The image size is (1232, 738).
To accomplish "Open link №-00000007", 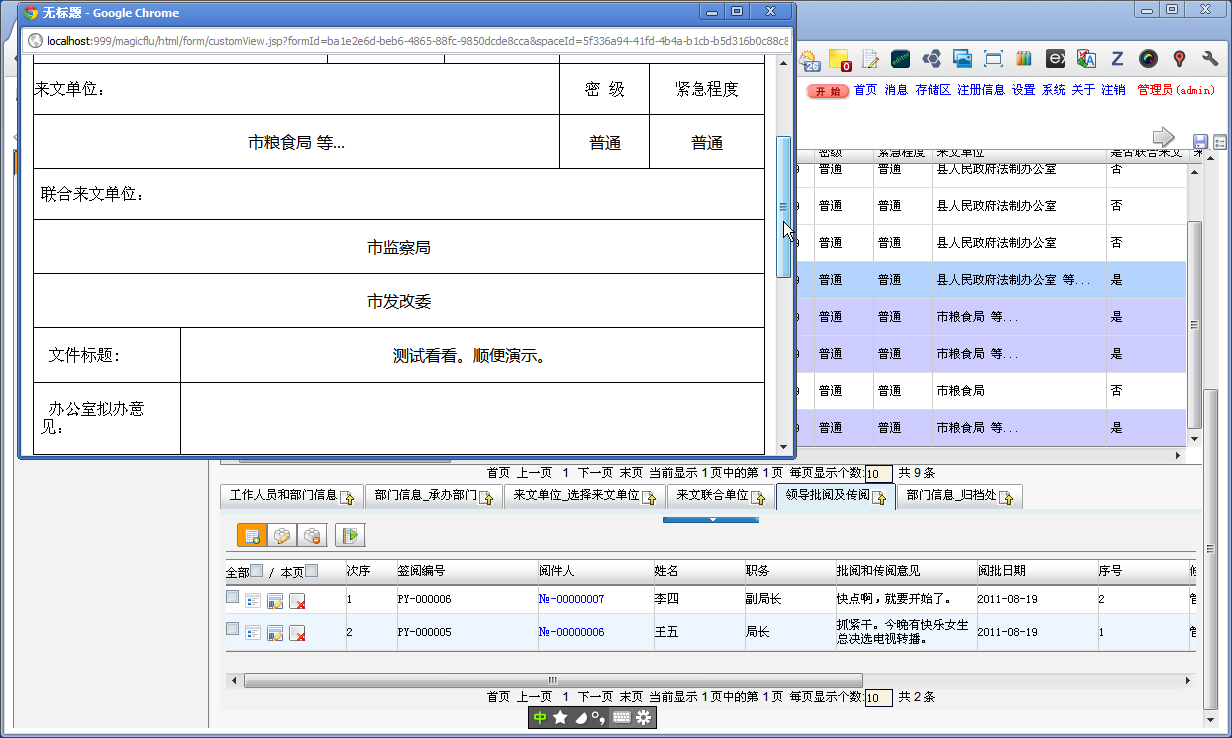I will click(x=571, y=600).
